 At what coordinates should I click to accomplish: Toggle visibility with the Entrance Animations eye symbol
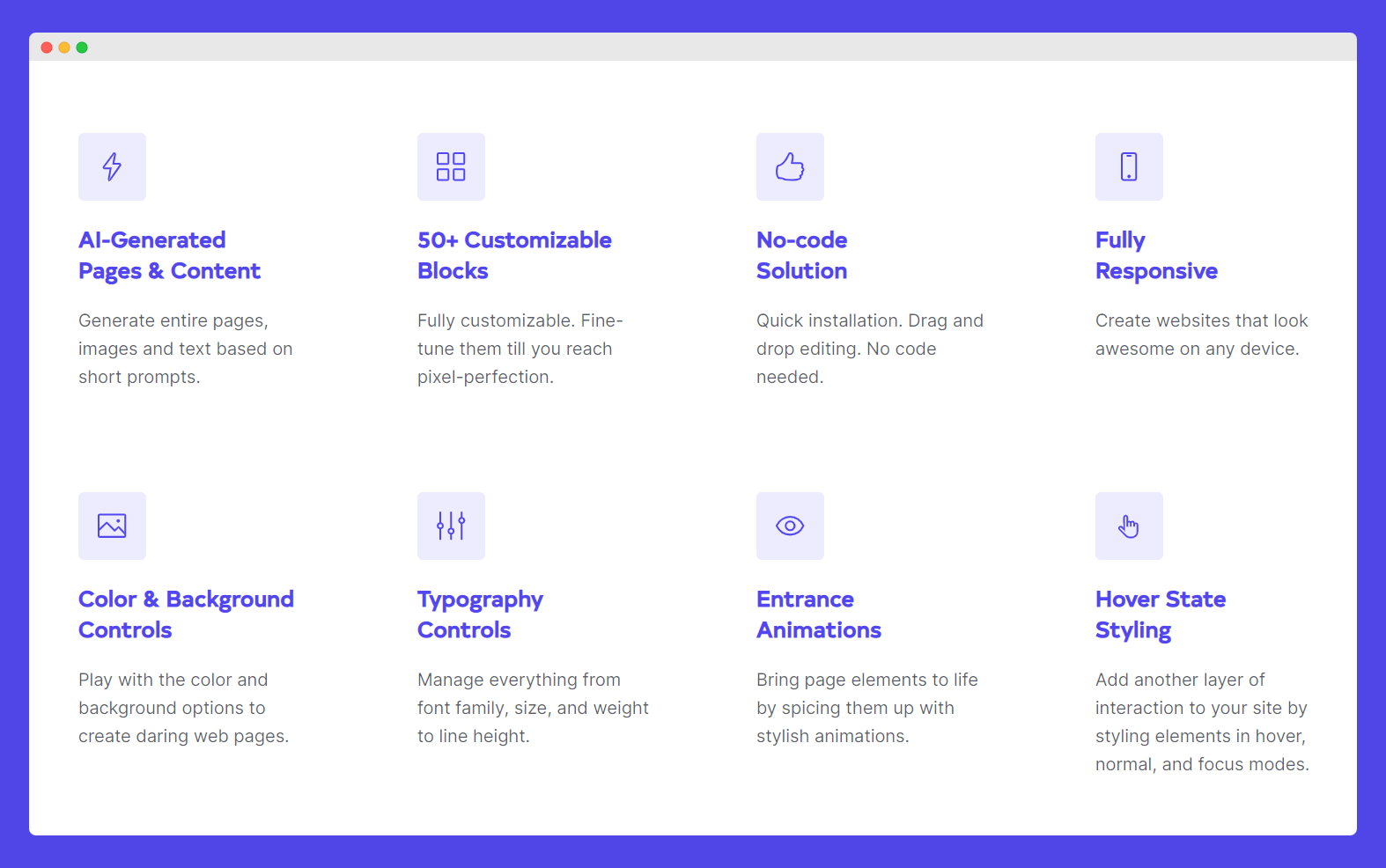tap(790, 526)
